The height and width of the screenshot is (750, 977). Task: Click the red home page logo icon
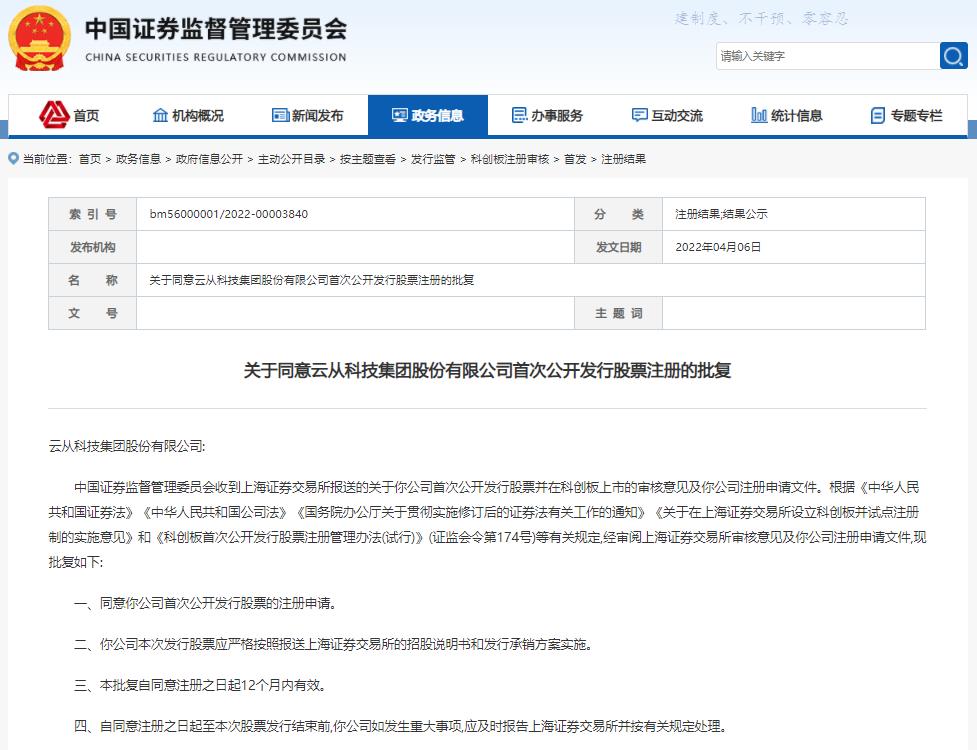click(54, 115)
